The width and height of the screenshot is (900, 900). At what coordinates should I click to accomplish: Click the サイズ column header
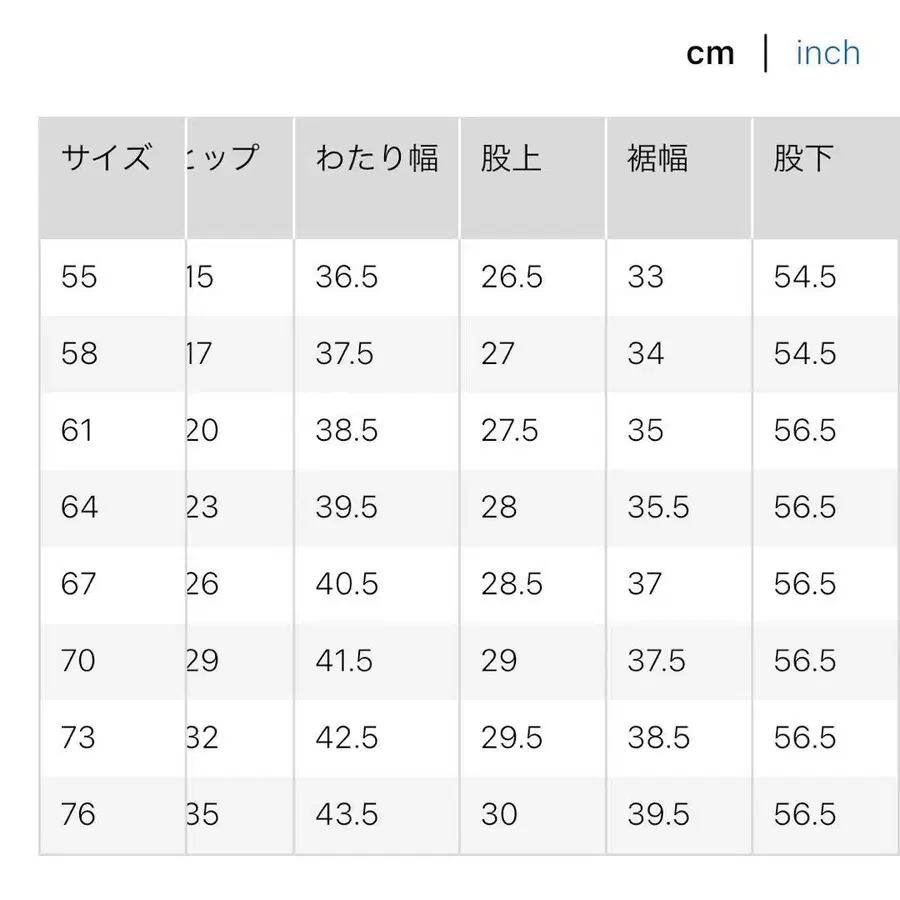point(107,156)
